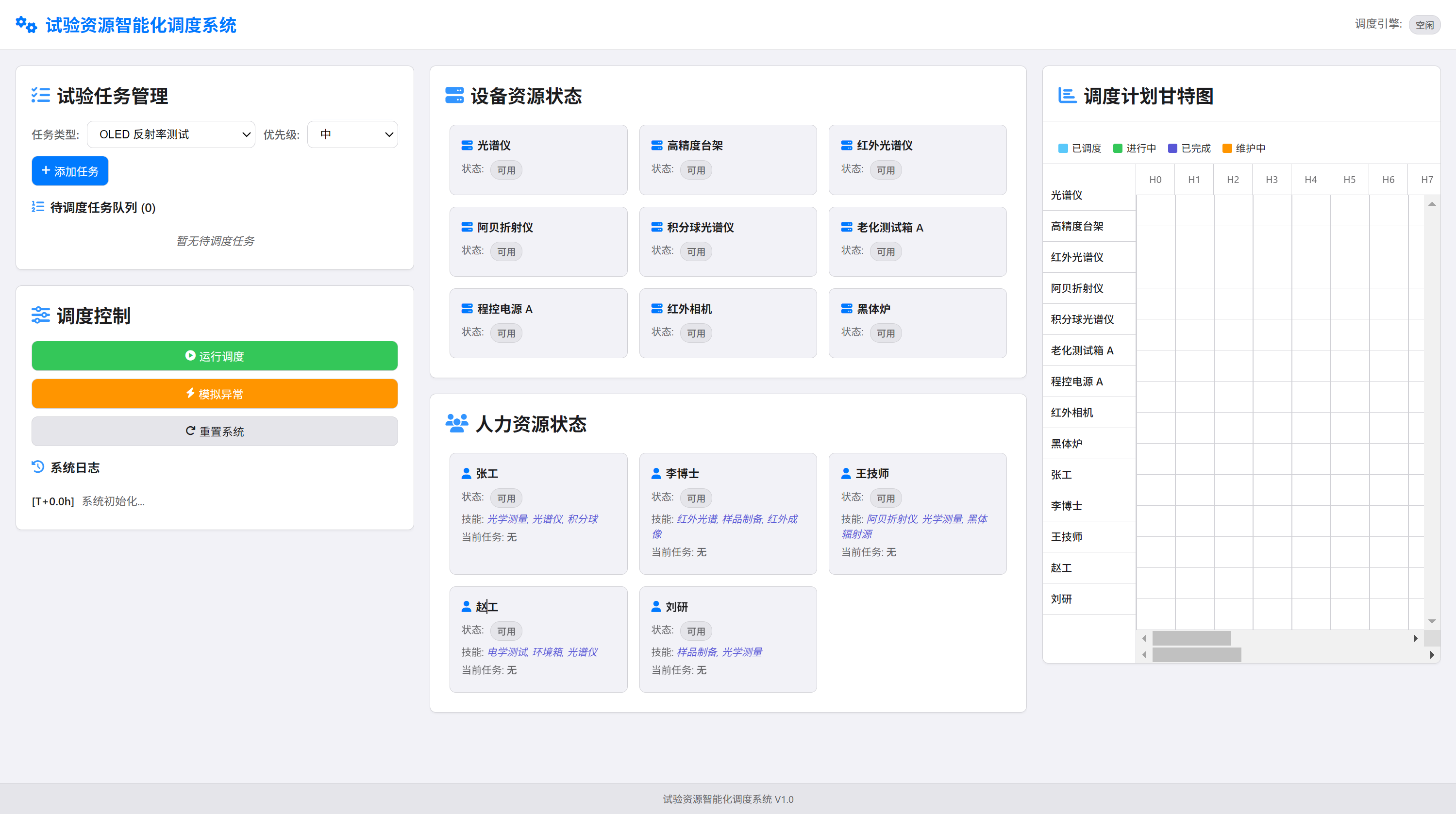
Task: Click the 维护中 orange legend swatch
Action: [1227, 148]
